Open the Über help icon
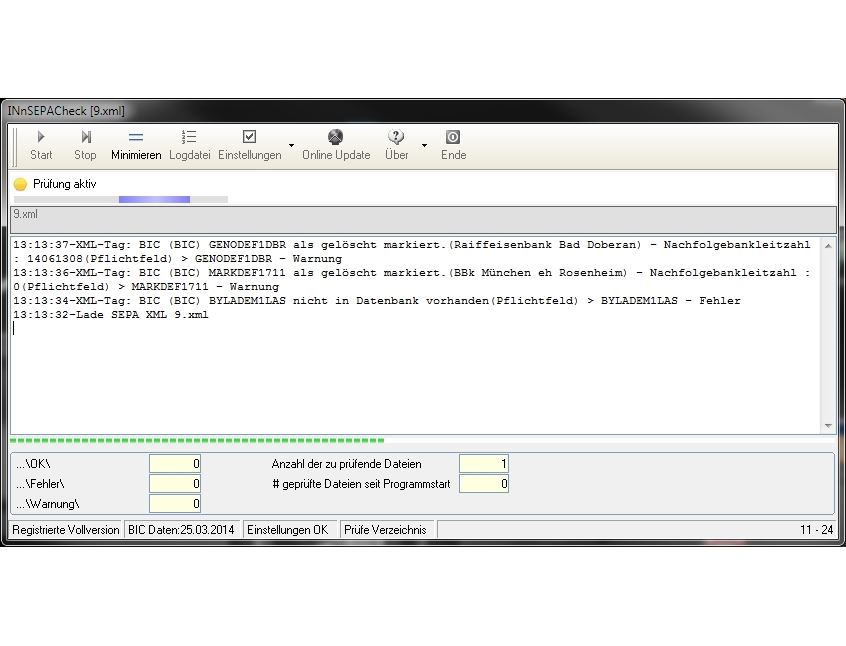This screenshot has height=646, width=846. tap(396, 137)
